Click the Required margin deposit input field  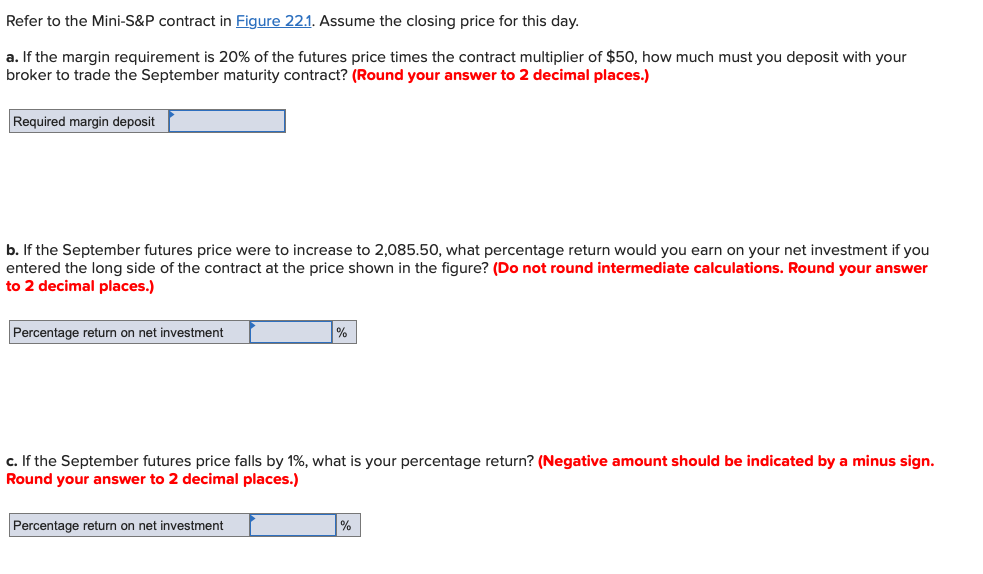point(227,121)
